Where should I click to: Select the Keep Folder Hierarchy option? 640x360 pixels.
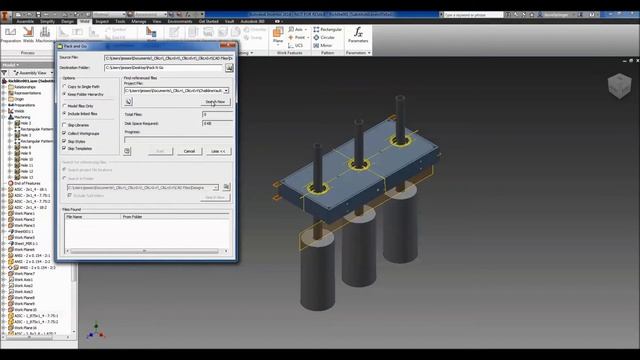(x=83, y=94)
